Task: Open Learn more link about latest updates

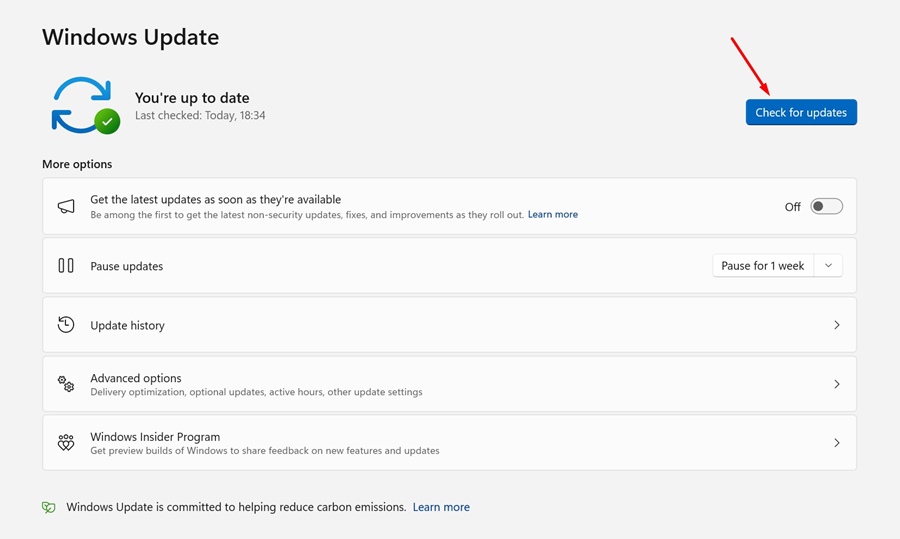Action: [x=553, y=215]
